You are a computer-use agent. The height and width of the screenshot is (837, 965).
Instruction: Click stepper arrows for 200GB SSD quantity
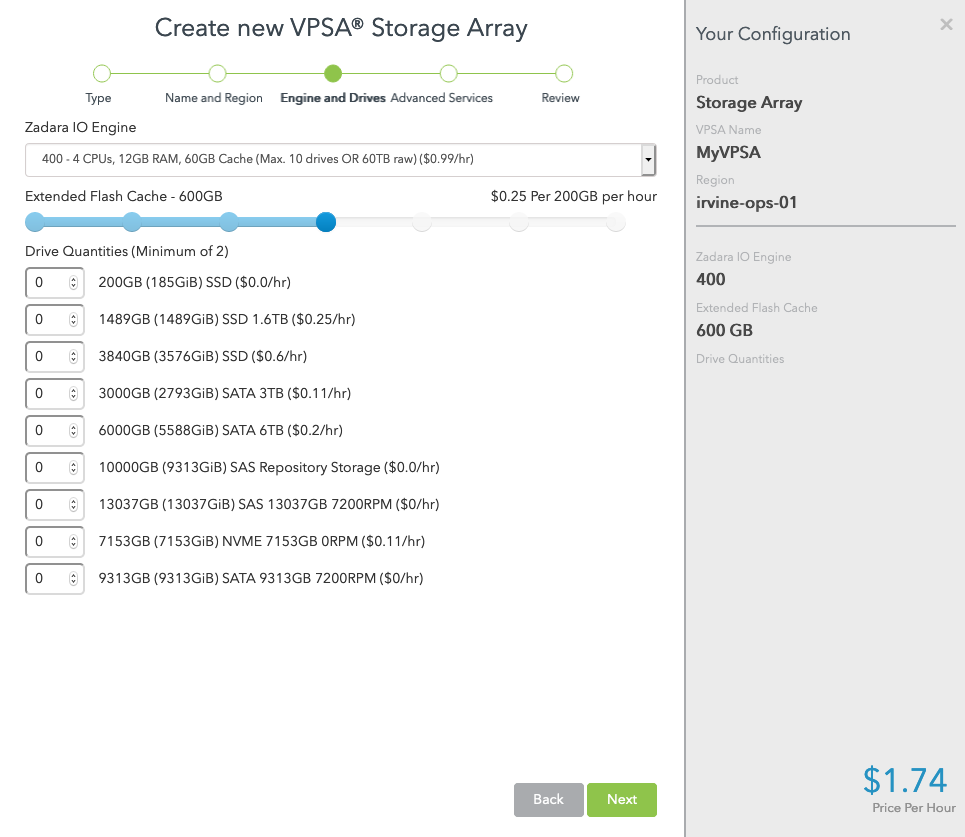[x=73, y=282]
